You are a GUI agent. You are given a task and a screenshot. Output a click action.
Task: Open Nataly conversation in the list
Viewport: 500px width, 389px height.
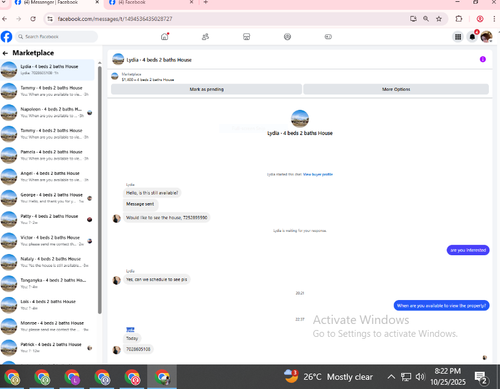point(47,262)
